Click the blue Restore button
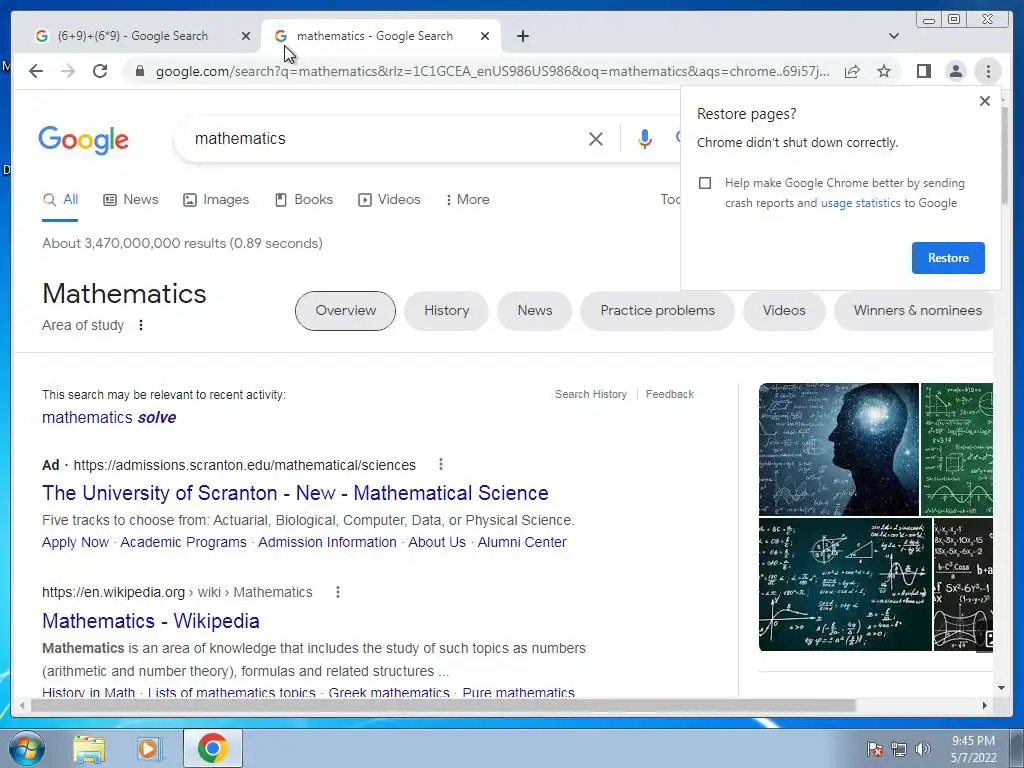 [948, 258]
